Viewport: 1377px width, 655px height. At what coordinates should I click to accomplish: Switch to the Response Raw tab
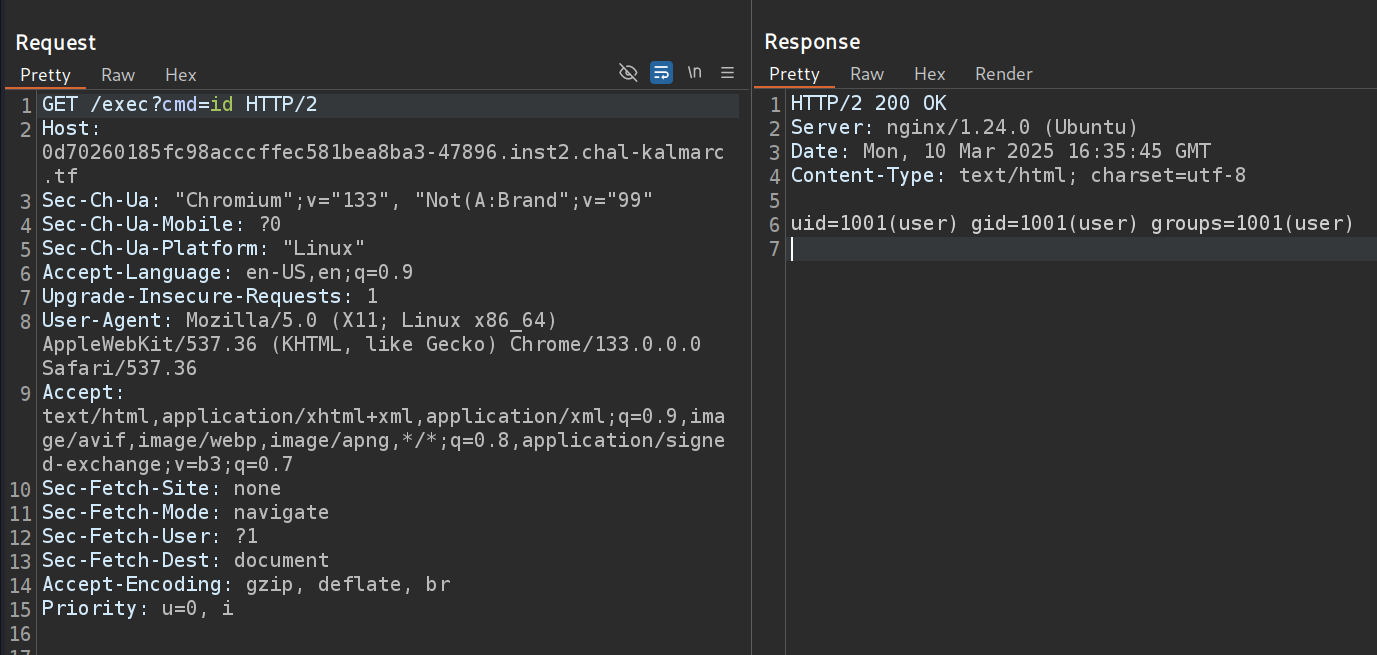coord(867,74)
